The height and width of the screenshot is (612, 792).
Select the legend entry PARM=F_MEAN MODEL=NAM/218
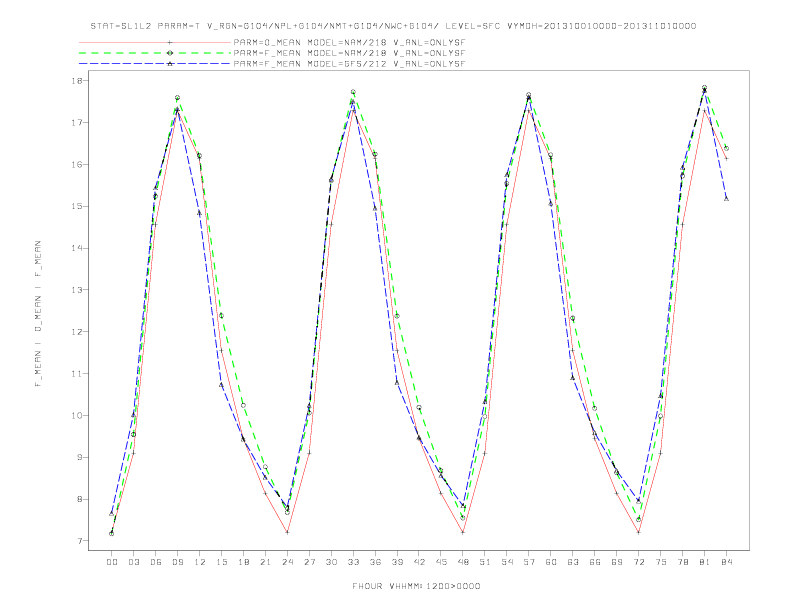pos(349,53)
